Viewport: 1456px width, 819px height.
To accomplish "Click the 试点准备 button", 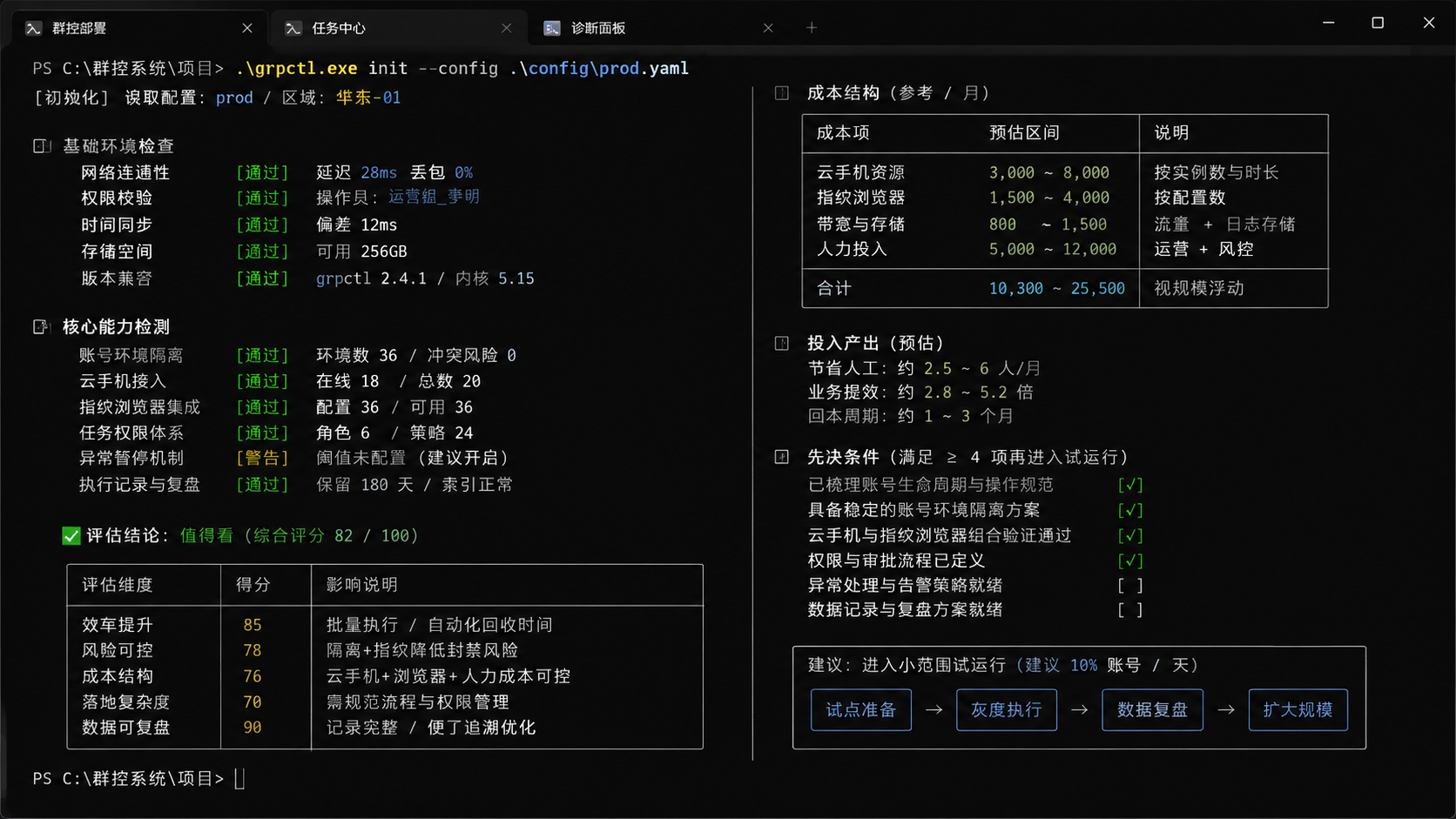I will point(861,709).
